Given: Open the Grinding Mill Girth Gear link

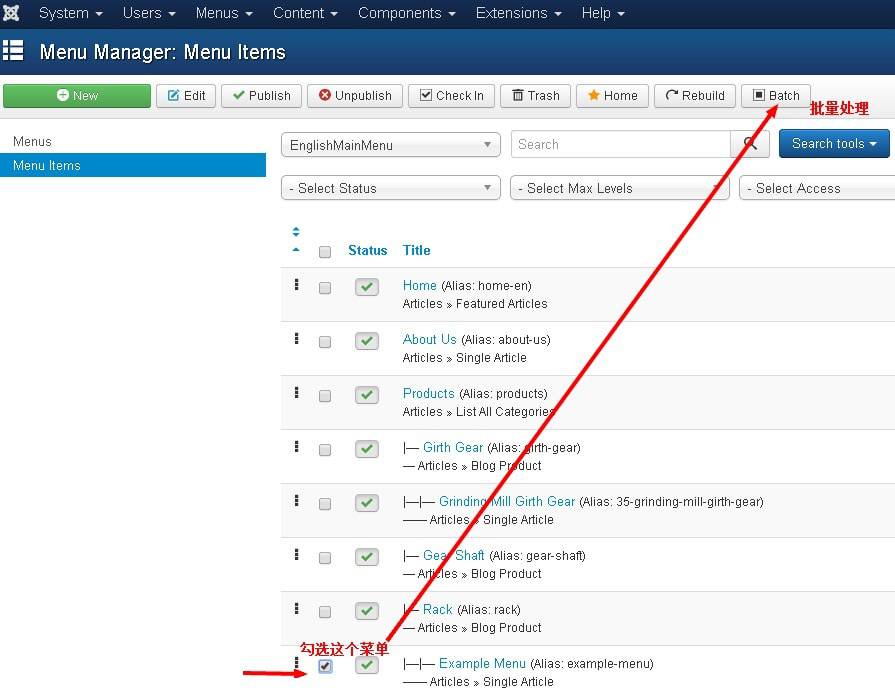Looking at the screenshot, I should click(506, 501).
